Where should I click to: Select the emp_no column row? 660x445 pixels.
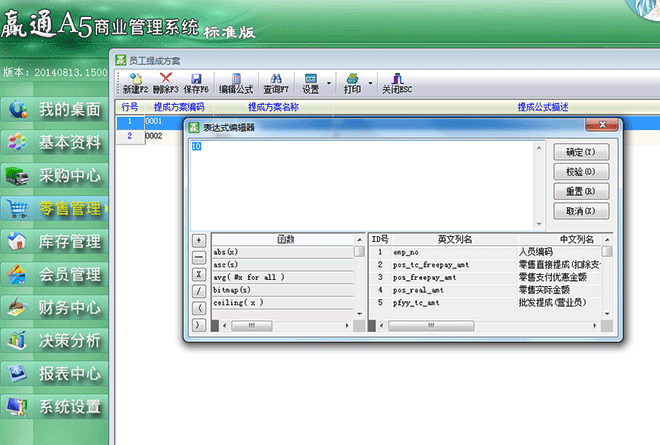point(485,252)
